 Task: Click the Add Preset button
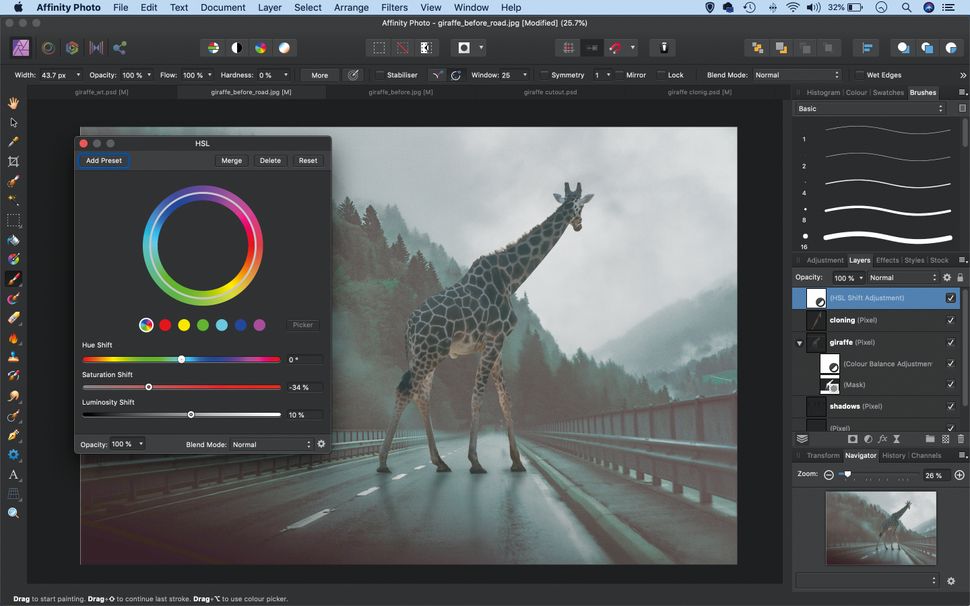point(103,160)
